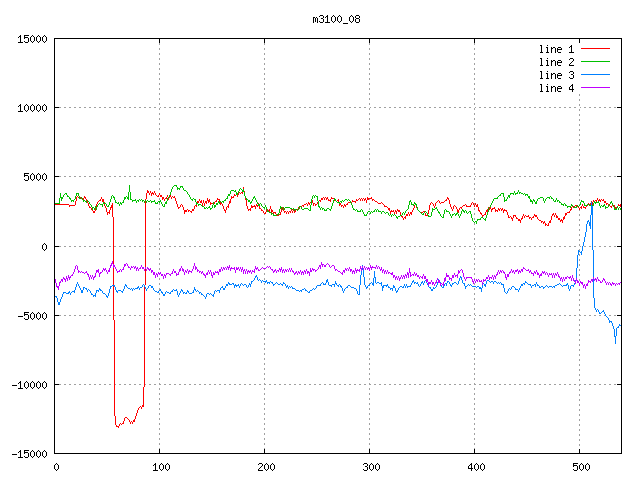Screen dimensions: 640x480
Task: Select the 'line 1' legend label
Action: 556,49
